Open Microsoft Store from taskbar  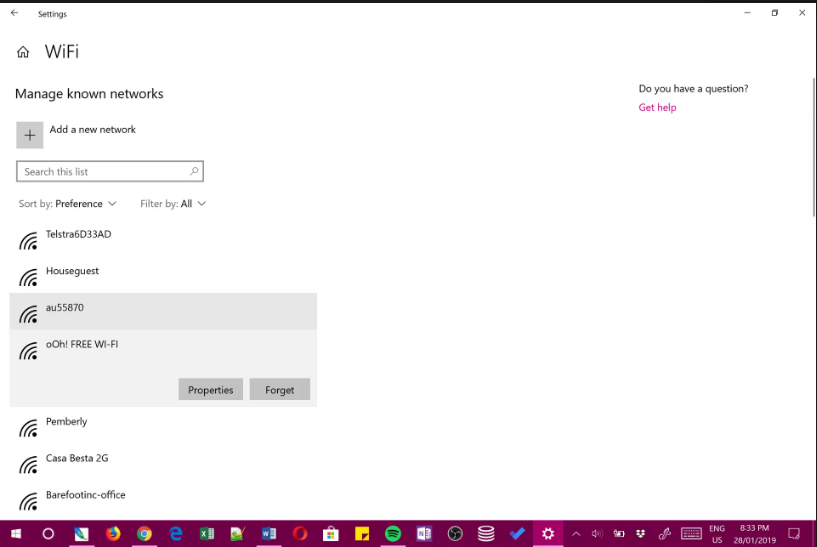point(331,533)
